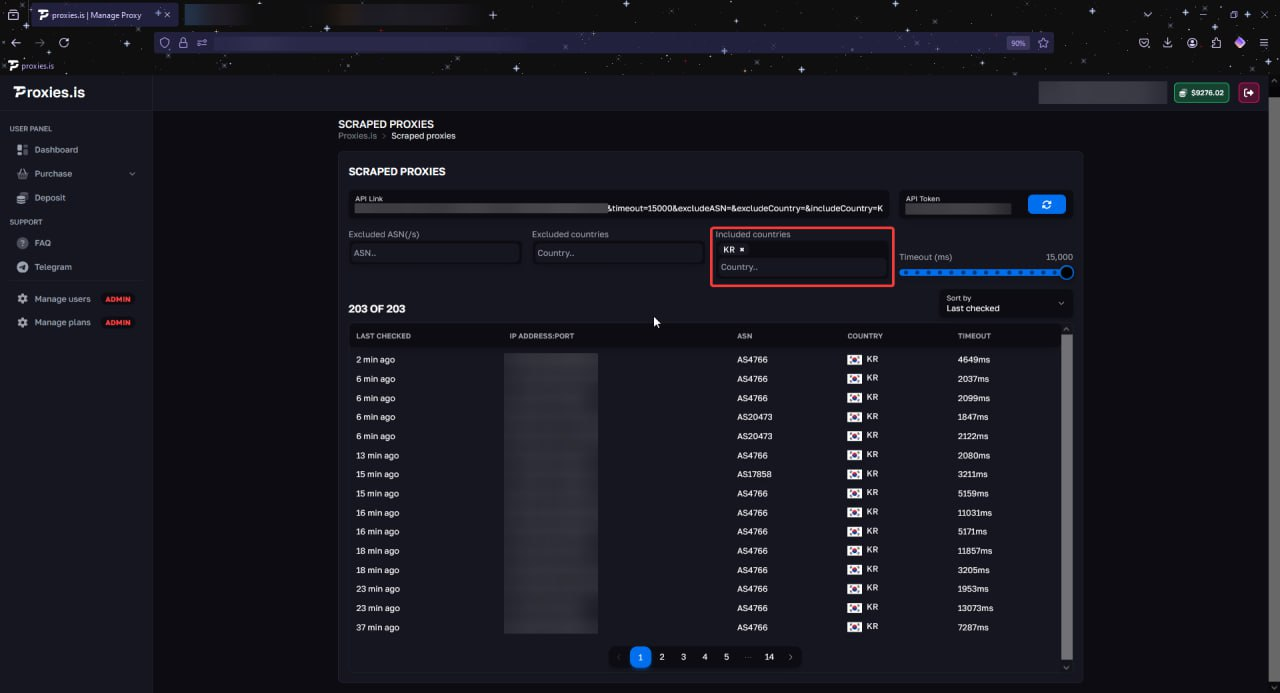Open a new browser tab
Viewport: 1280px width, 693px height.
(493, 15)
